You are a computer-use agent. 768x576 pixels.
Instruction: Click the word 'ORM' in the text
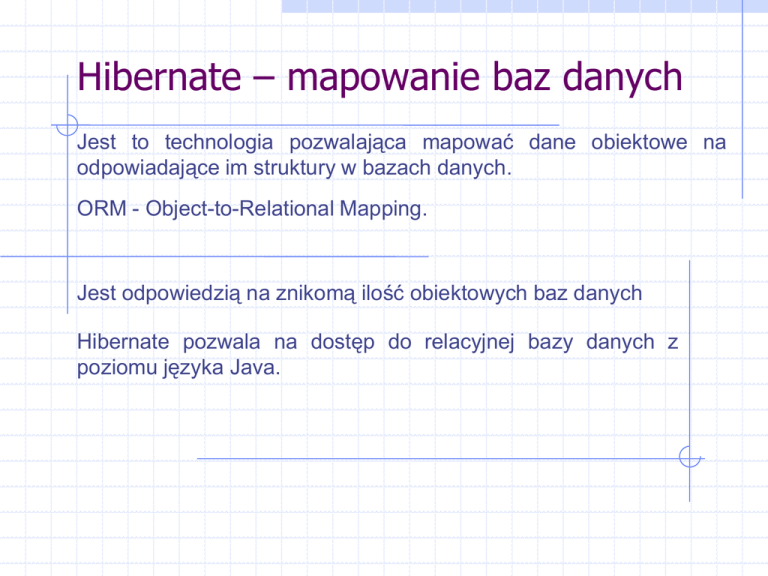(x=102, y=209)
